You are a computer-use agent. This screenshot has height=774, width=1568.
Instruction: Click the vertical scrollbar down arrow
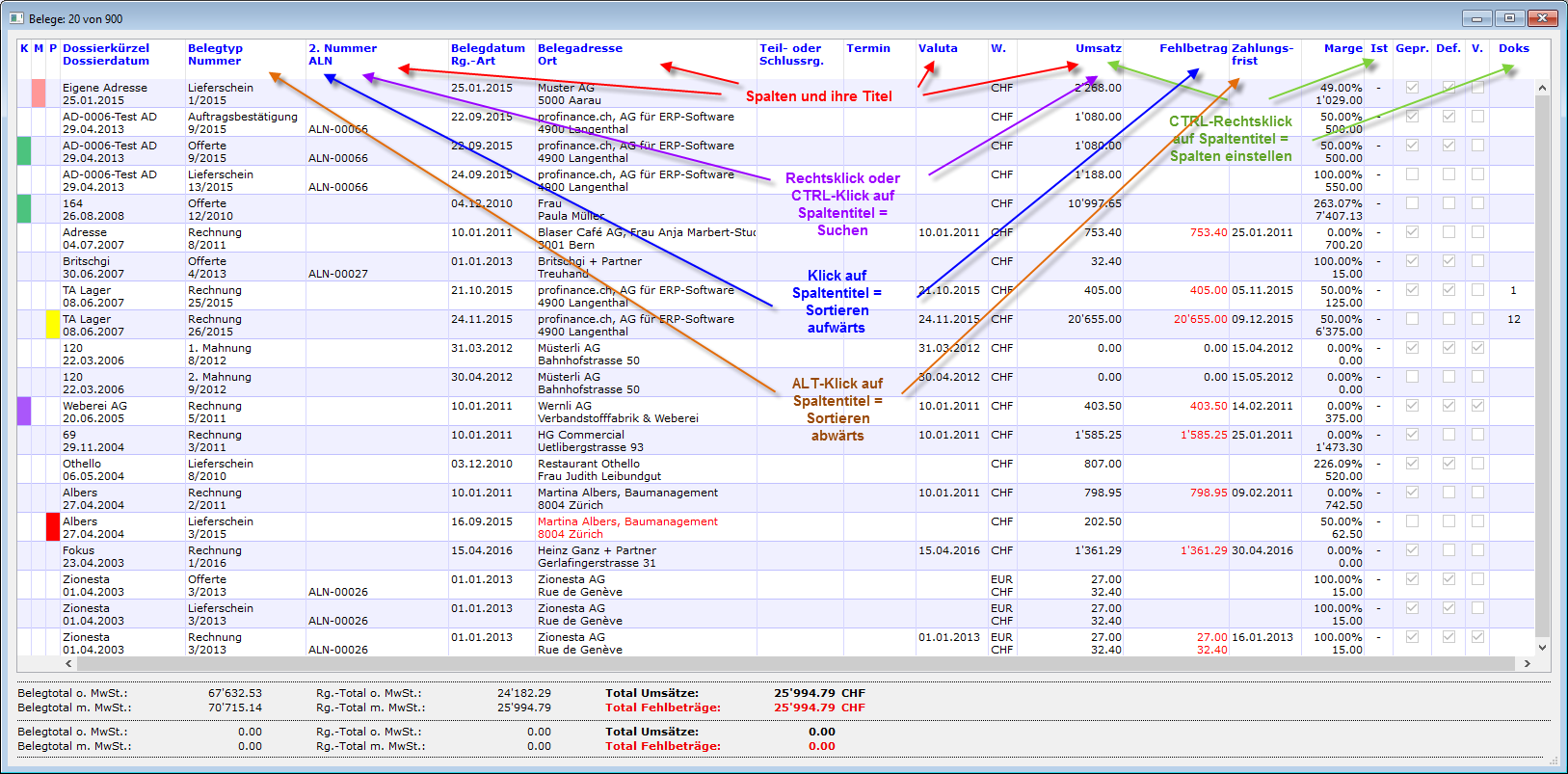[x=1542, y=648]
